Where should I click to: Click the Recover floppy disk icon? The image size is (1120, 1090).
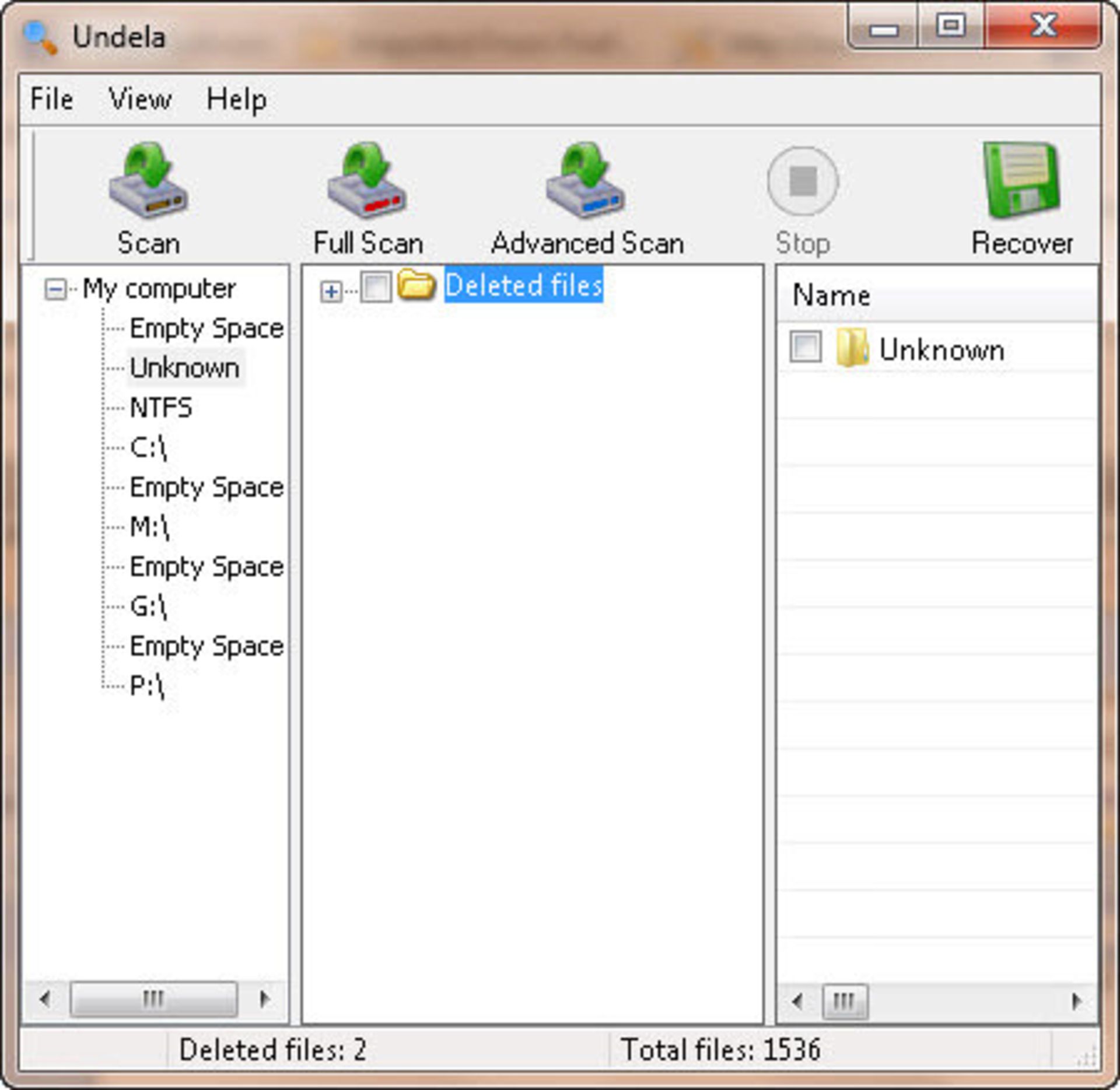tap(1021, 180)
